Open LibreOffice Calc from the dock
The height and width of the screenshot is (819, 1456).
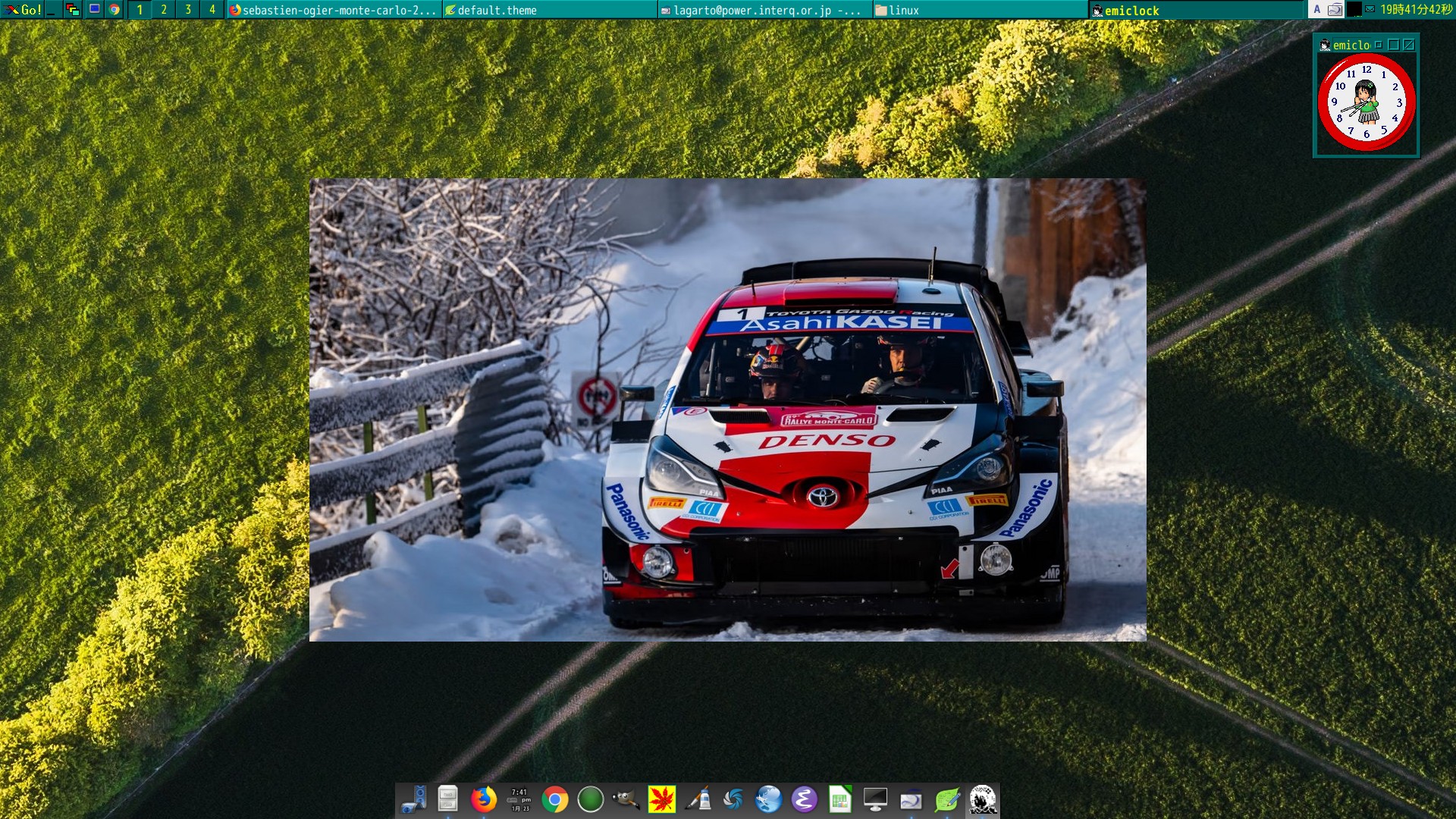point(840,800)
